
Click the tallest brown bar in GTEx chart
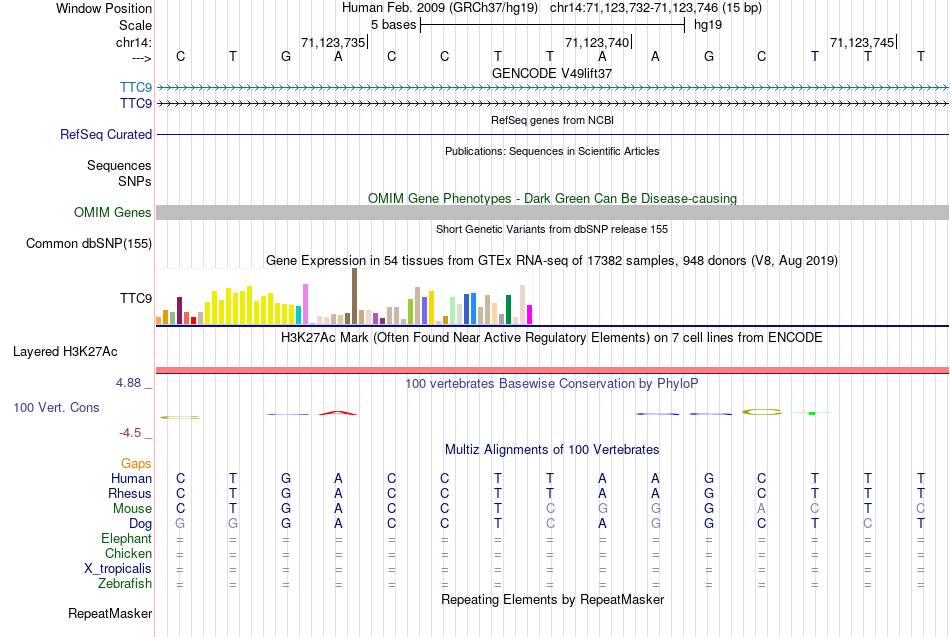pos(354,296)
